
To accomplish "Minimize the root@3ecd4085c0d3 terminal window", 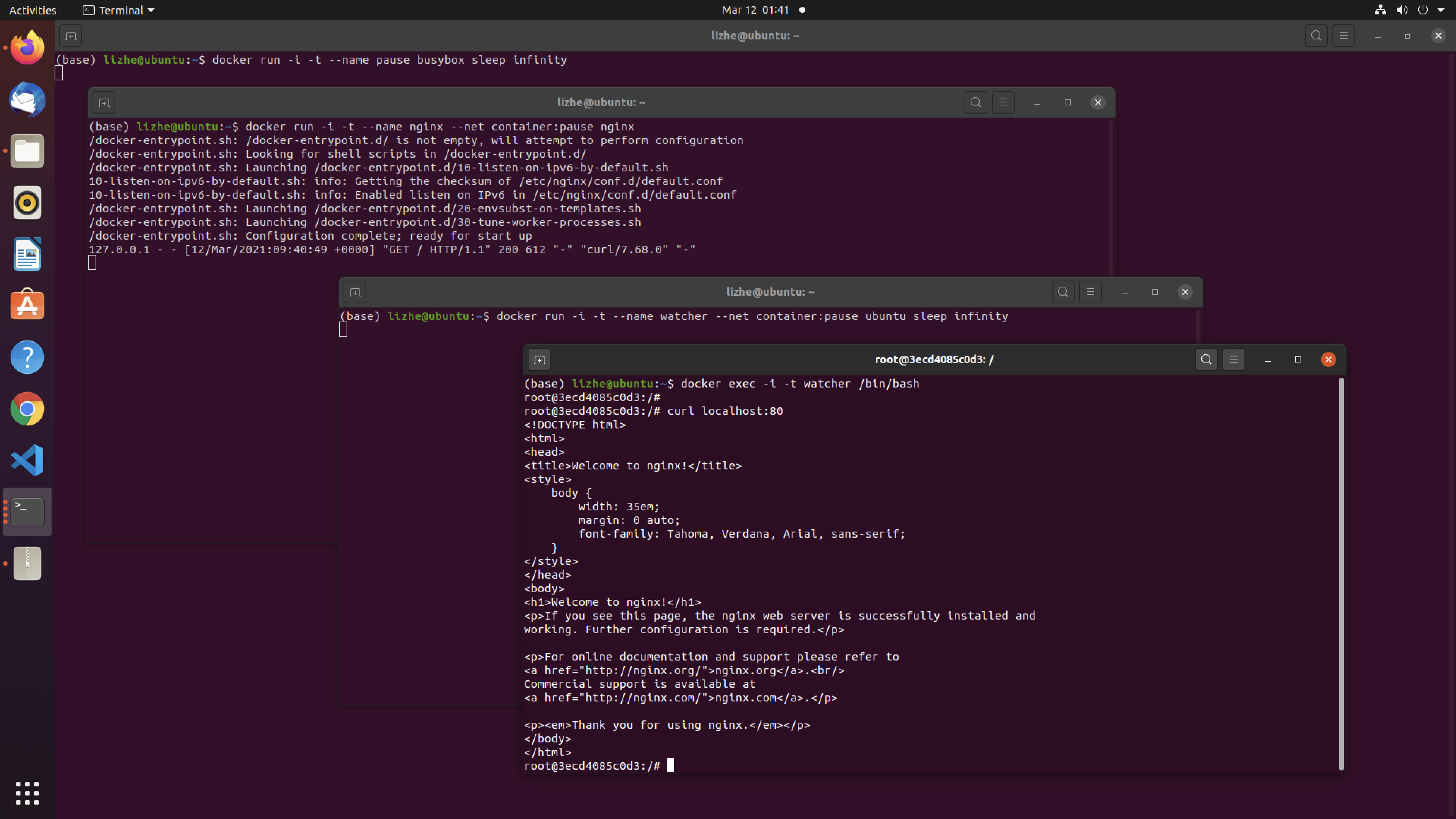I will [1268, 359].
